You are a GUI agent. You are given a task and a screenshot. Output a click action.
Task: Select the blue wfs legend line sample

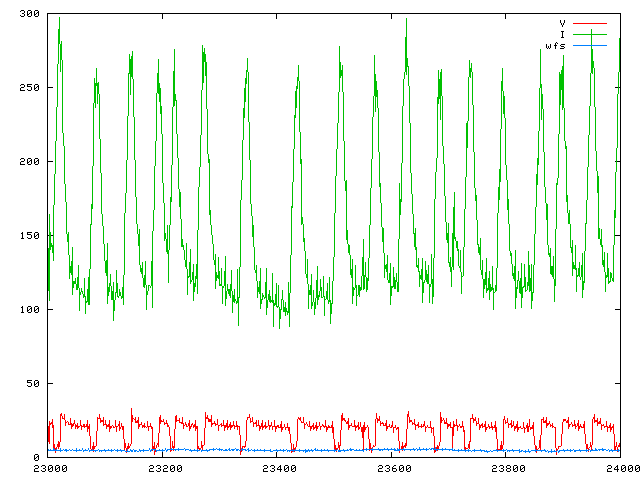[x=589, y=47]
